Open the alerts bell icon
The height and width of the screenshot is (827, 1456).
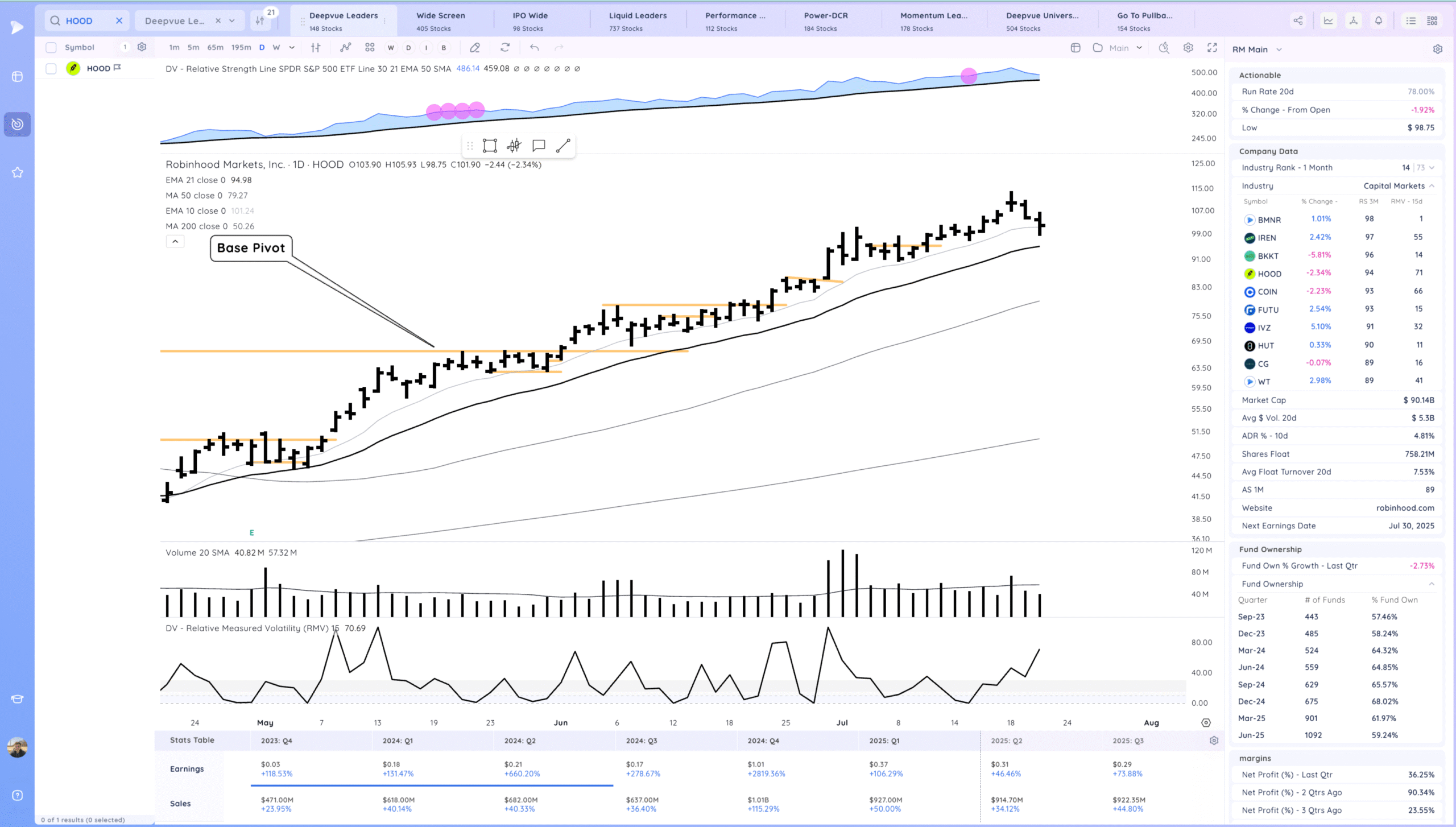tap(1379, 21)
